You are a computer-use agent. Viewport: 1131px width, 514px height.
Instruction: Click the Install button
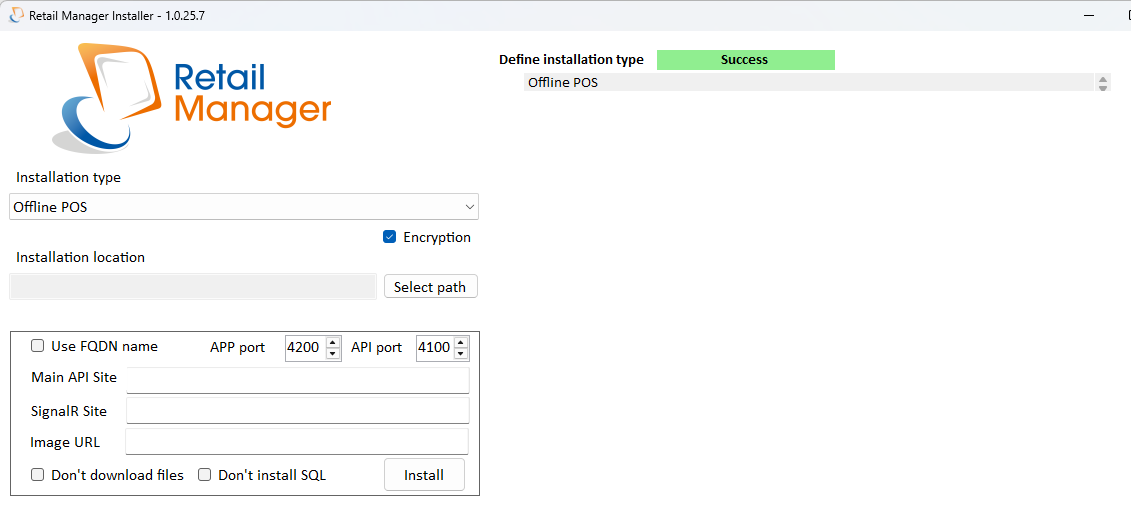424,475
